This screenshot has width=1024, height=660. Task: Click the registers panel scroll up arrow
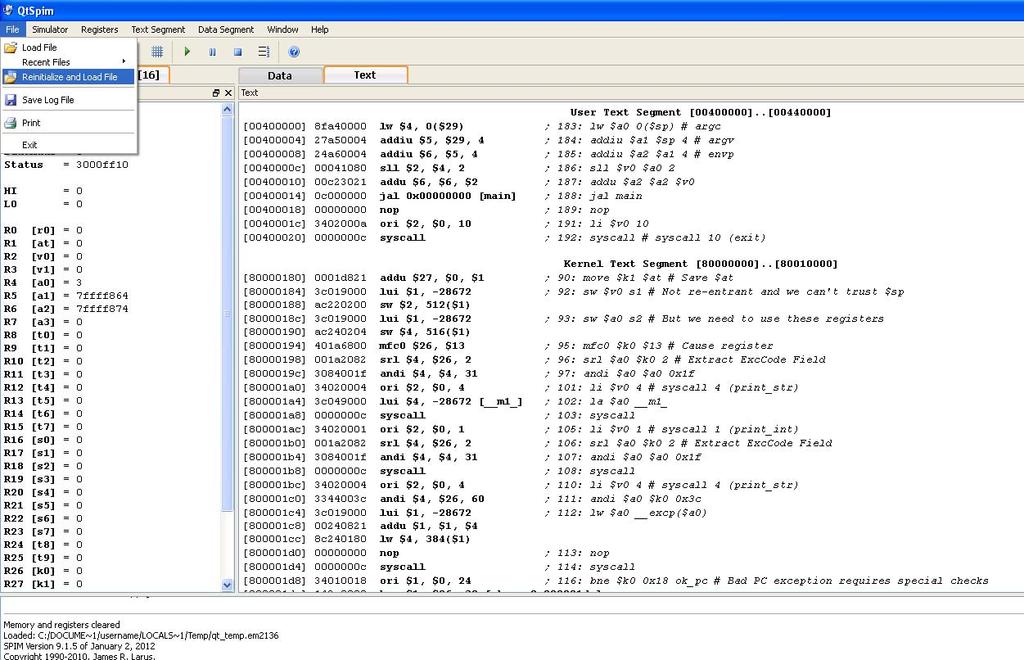pyautogui.click(x=227, y=109)
